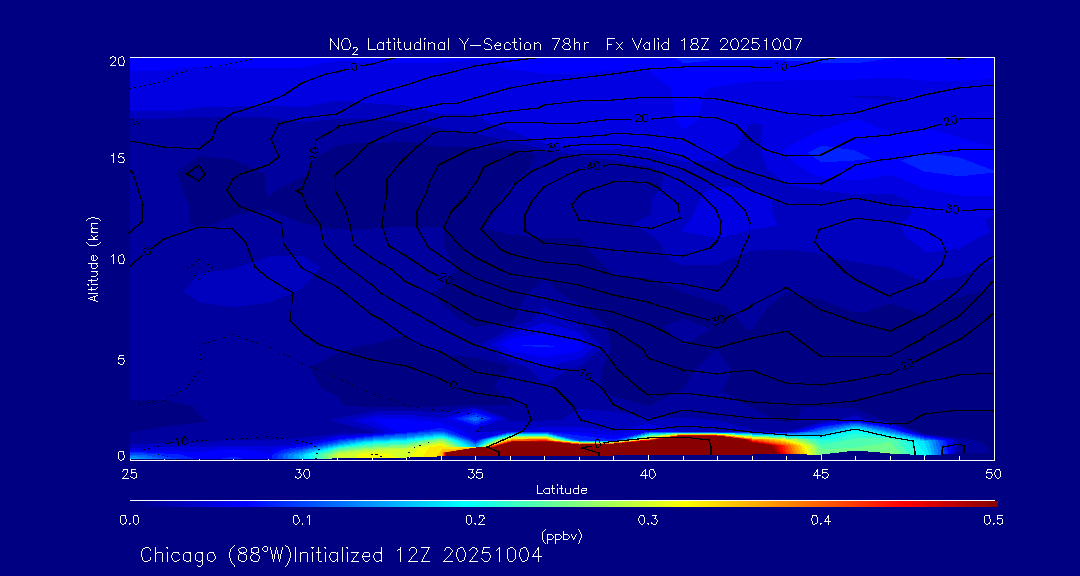The height and width of the screenshot is (576, 1080).
Task: Click latitude axis tick label 25
Action: tap(129, 474)
